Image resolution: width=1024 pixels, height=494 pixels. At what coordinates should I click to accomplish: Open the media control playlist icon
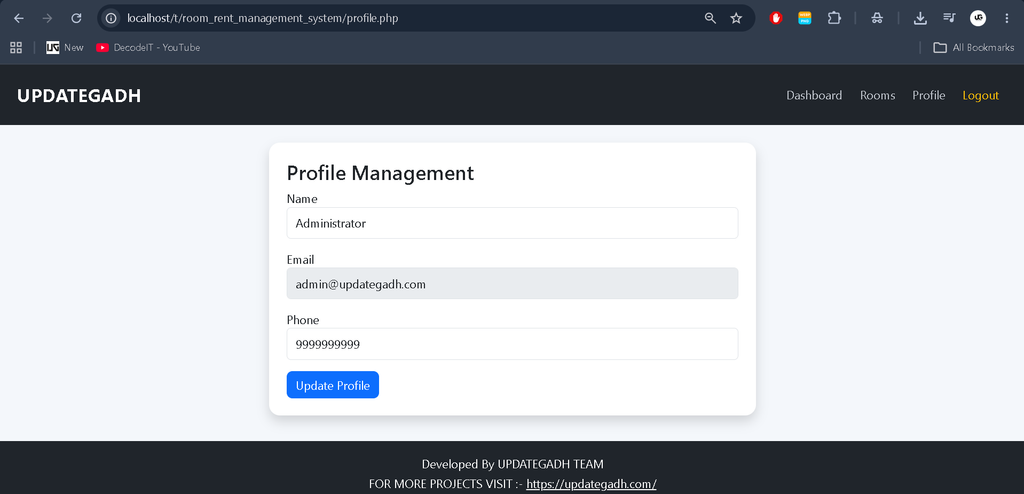pos(949,18)
